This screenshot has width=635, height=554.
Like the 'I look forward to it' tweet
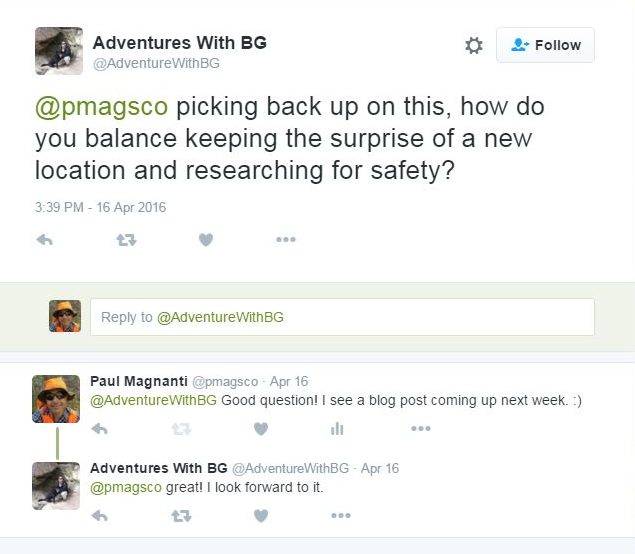261,515
